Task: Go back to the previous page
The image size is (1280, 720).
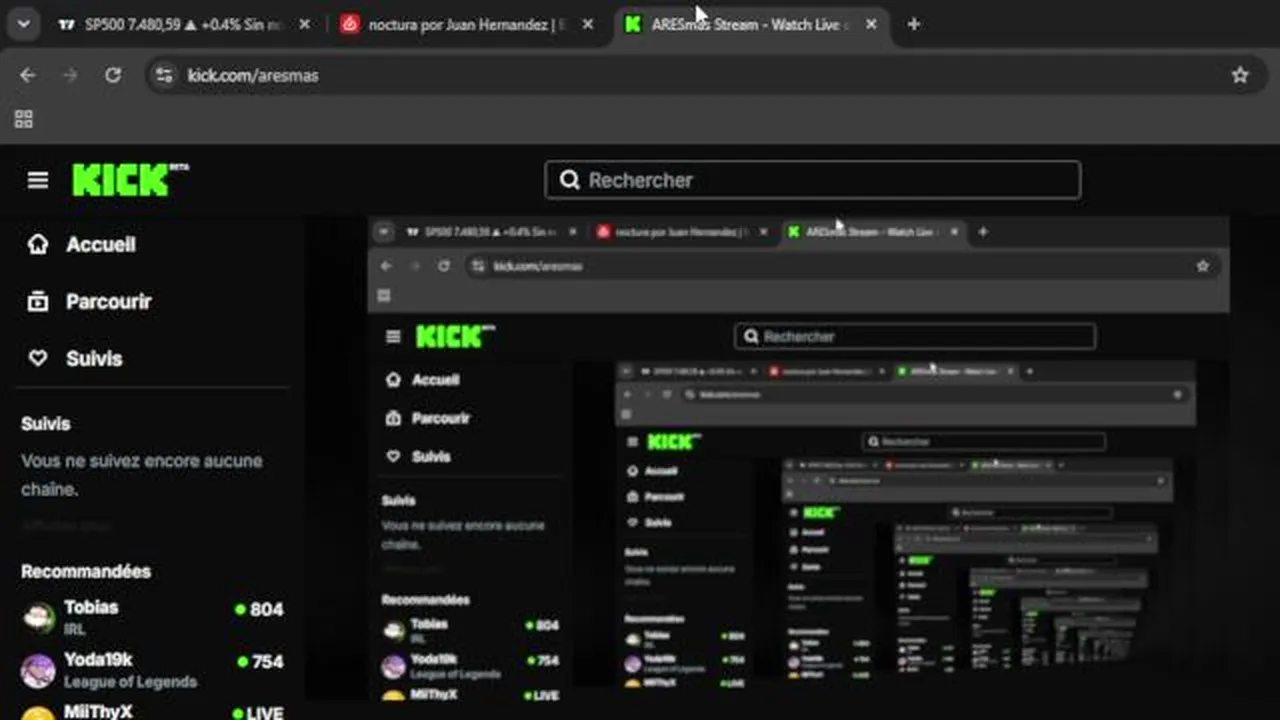Action: coord(28,75)
